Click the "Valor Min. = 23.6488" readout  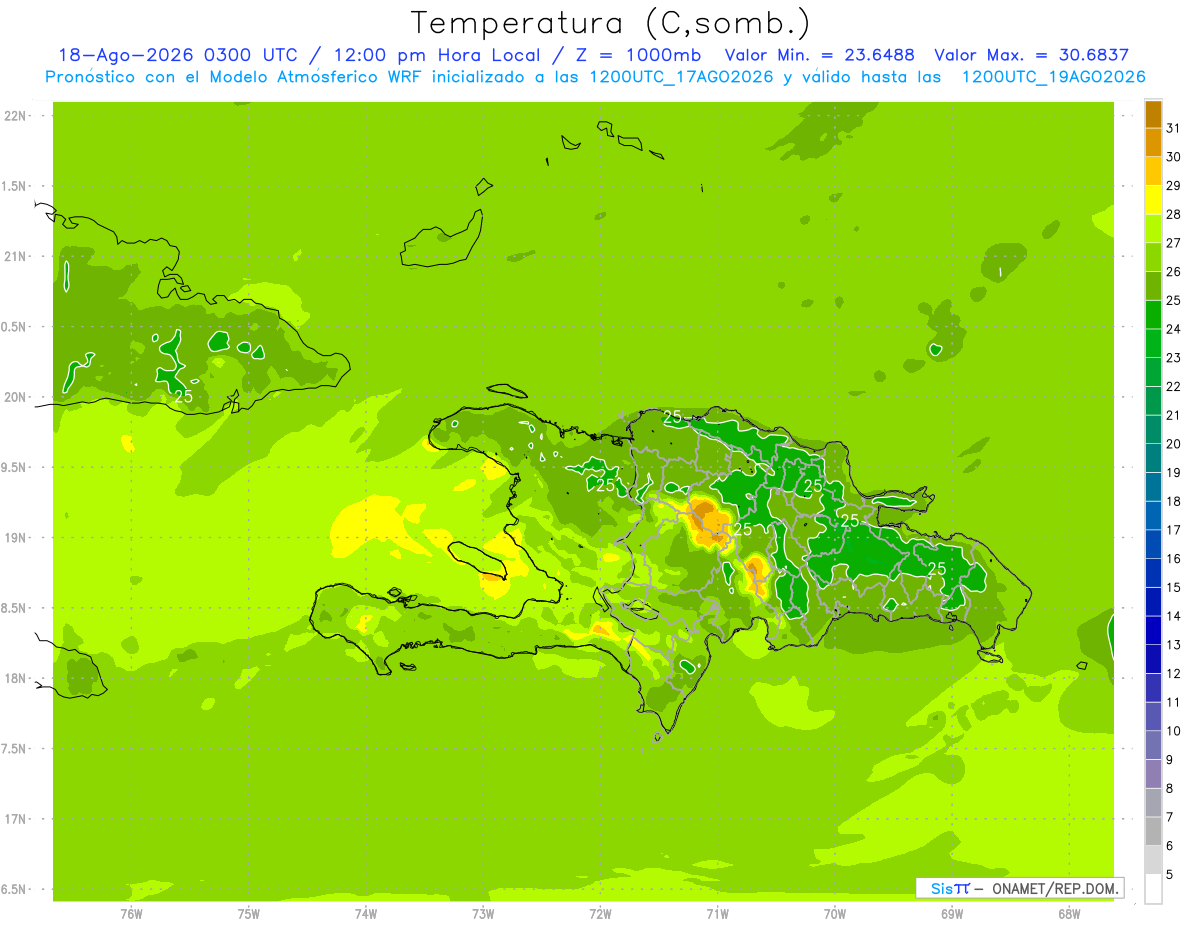819,56
